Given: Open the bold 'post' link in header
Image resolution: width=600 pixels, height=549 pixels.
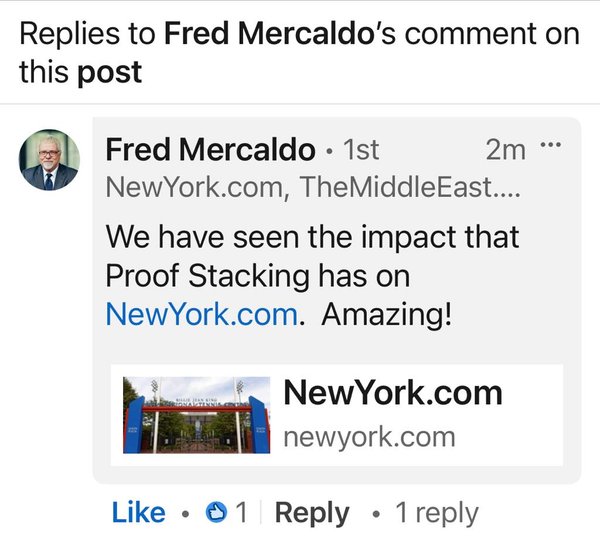Looking at the screenshot, I should pos(110,72).
